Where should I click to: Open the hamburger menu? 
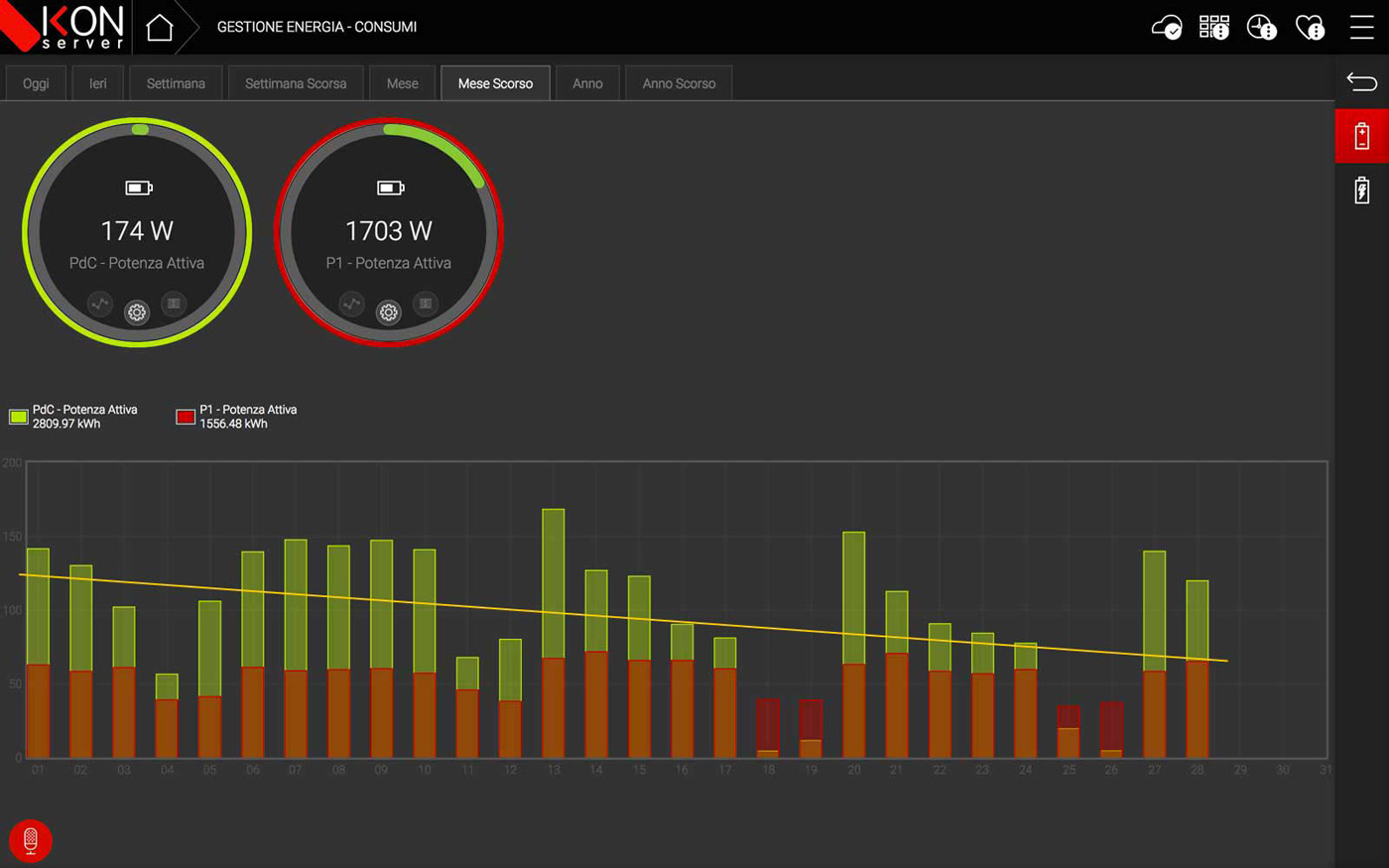tap(1361, 27)
